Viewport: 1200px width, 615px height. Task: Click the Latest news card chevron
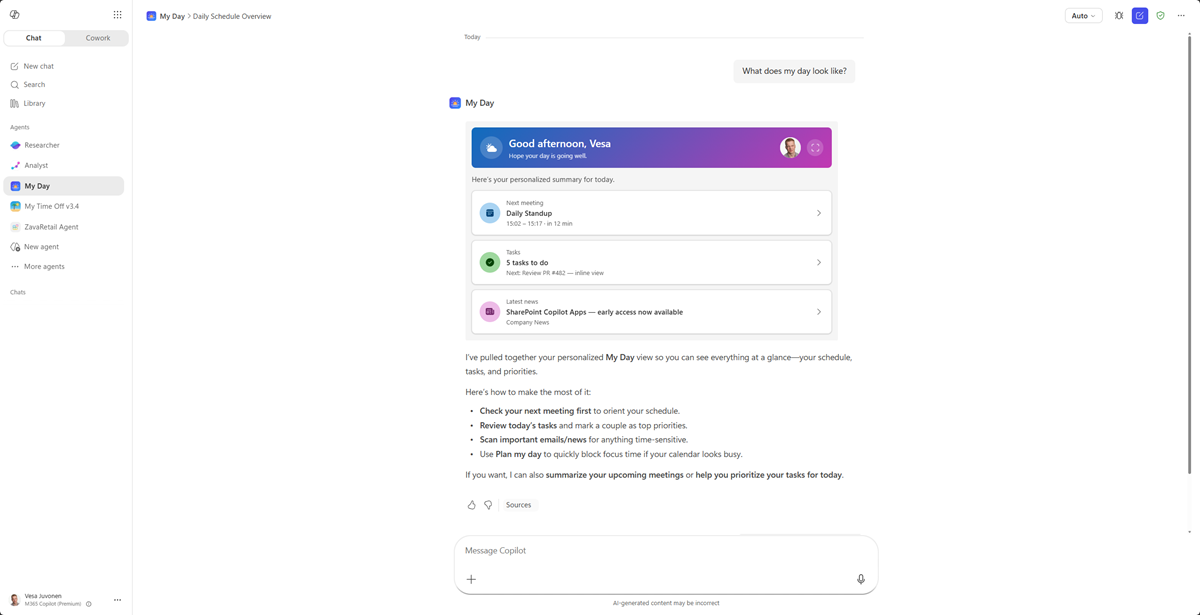click(819, 312)
